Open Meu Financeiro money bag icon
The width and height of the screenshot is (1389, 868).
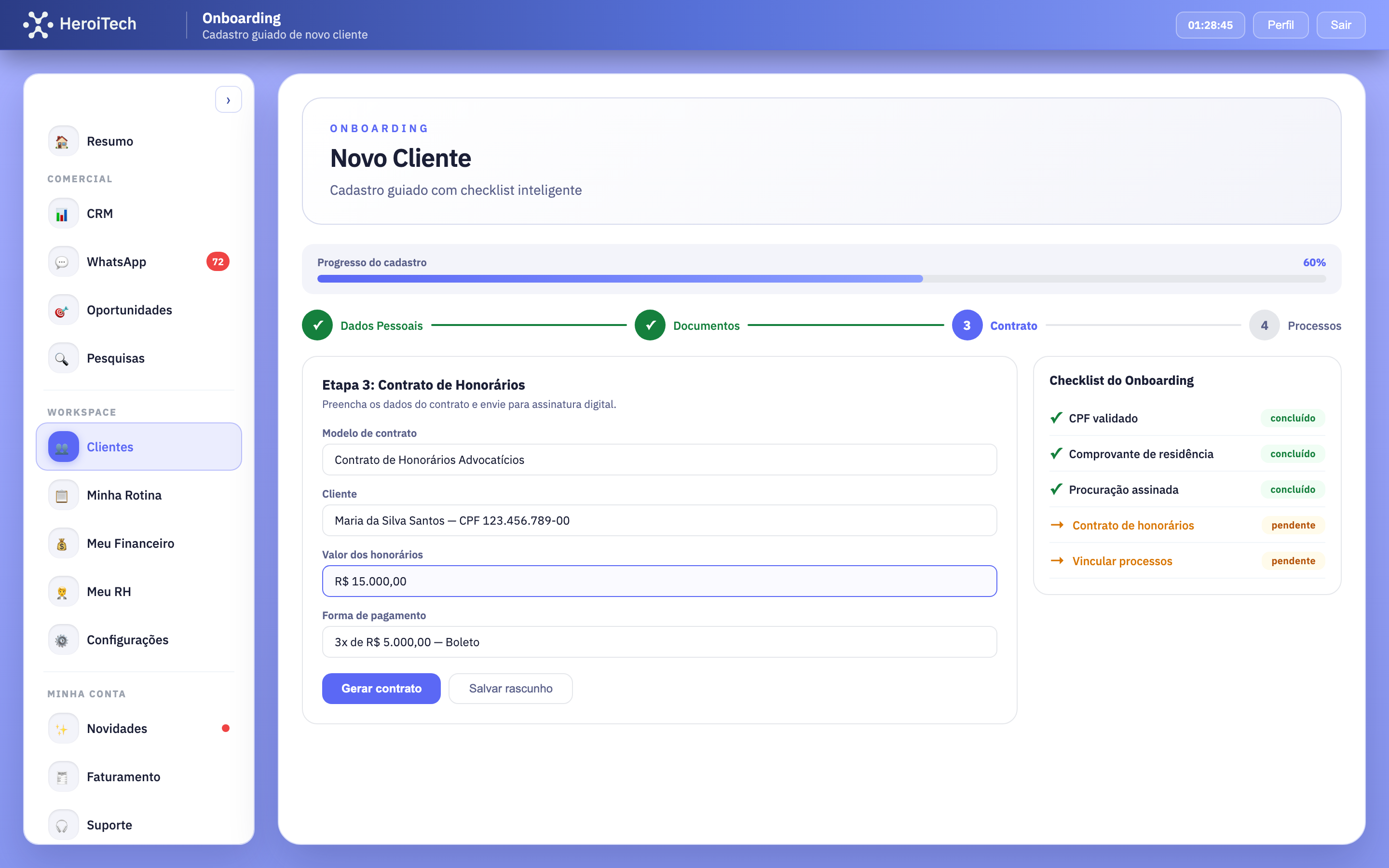click(x=63, y=542)
